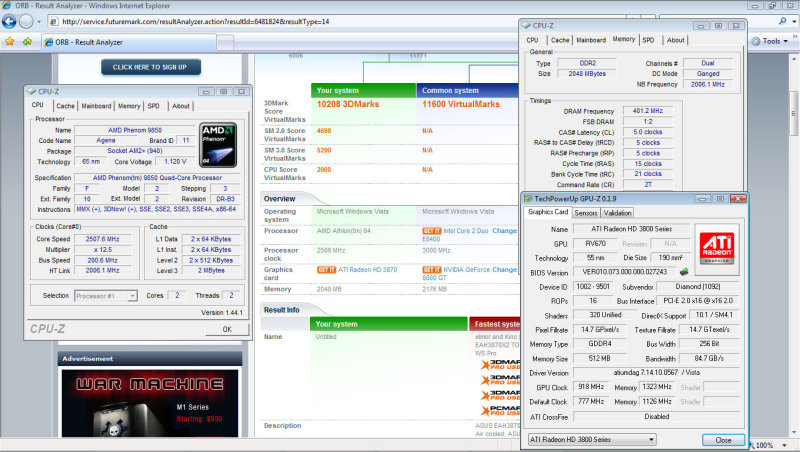Click the BIOS save chip icon in GPU-Z
This screenshot has width=800, height=452.
[x=684, y=271]
